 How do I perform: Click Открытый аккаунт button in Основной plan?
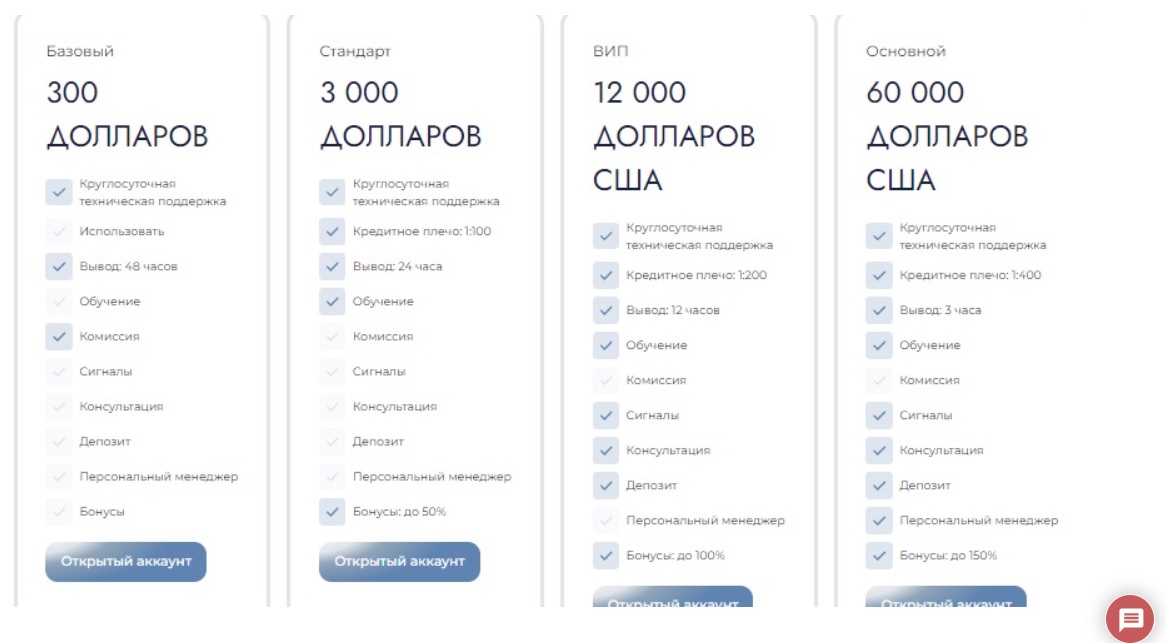coord(945,598)
